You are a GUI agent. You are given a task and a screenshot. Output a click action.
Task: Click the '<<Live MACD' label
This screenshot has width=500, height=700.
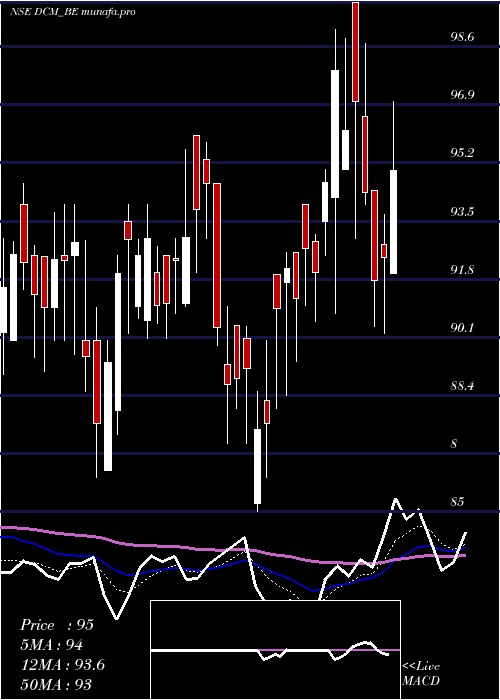[421, 674]
